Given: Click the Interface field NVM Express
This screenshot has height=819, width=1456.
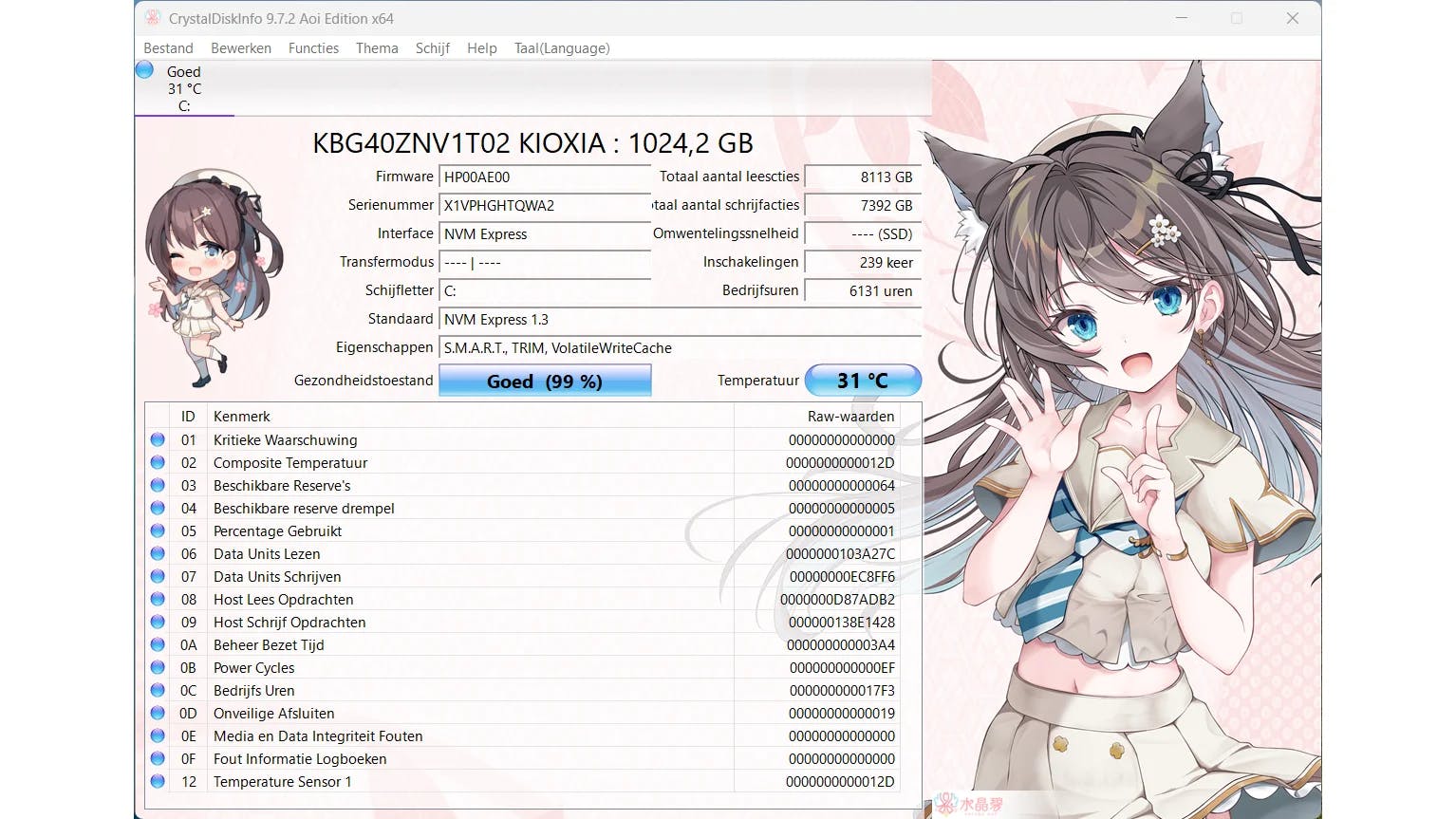Looking at the screenshot, I should pyautogui.click(x=545, y=233).
